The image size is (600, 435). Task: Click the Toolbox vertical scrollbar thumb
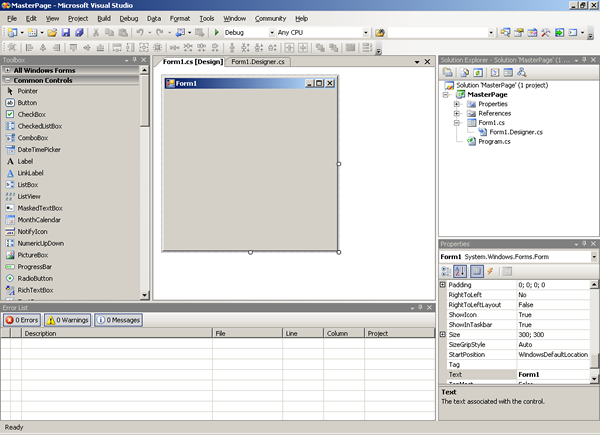coord(144,101)
